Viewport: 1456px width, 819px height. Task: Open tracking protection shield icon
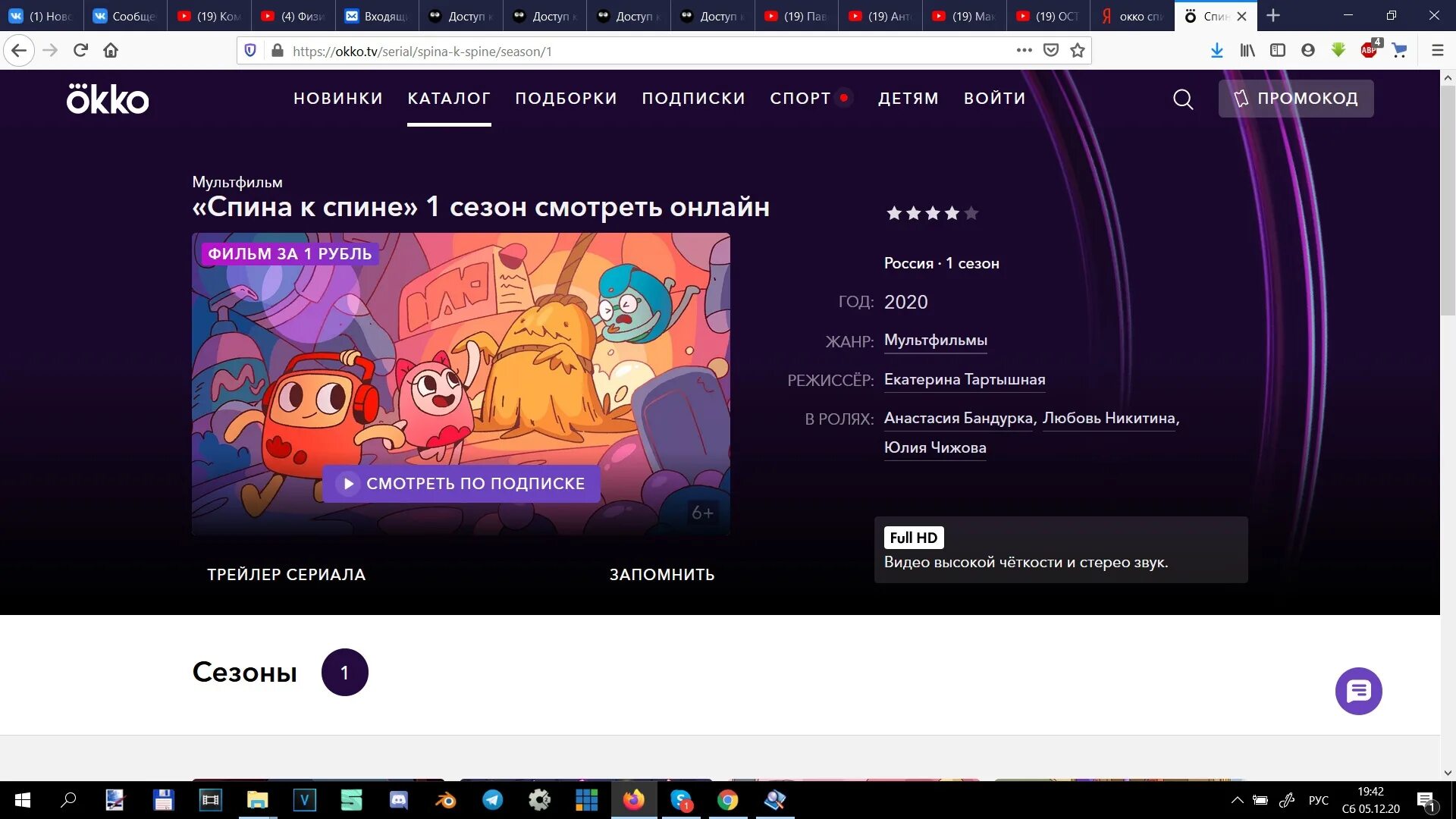tap(250, 51)
